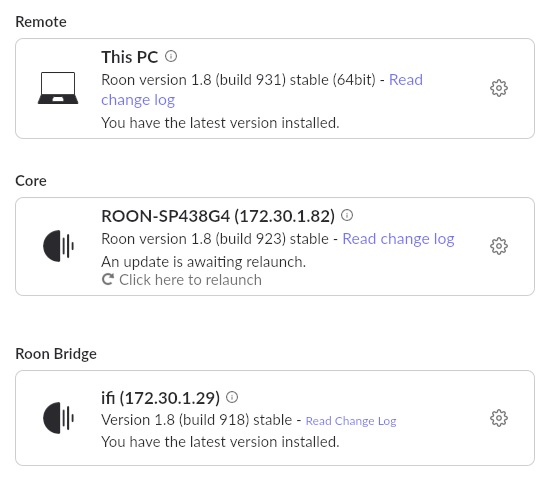Click info icon next to This PC
Screen dimensions: 557x492
171,56
